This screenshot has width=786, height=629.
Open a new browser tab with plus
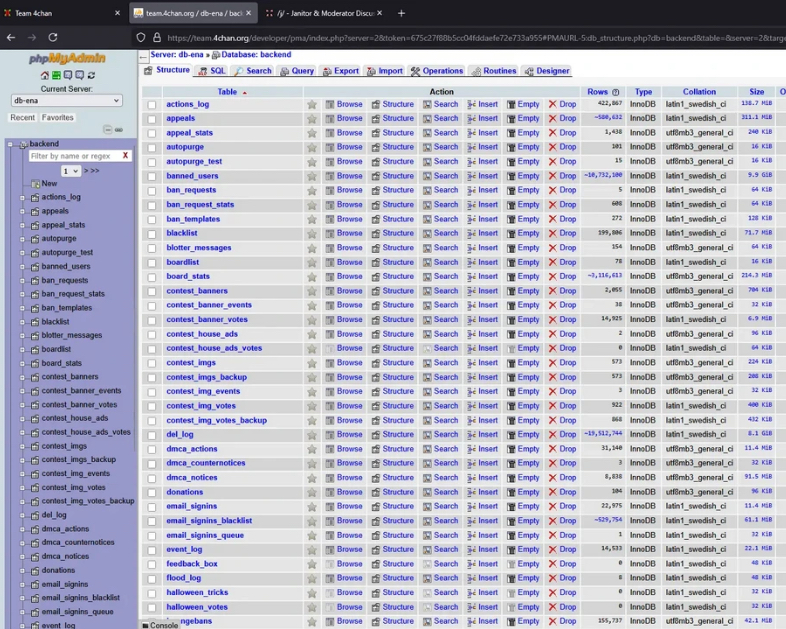tap(401, 14)
